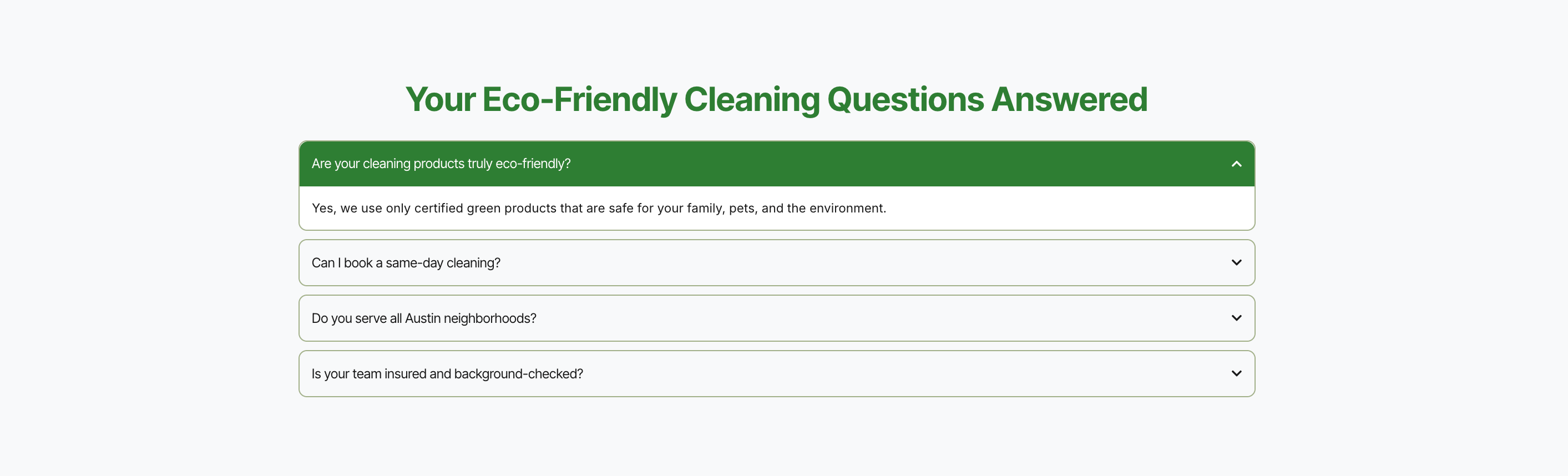Expand 'Can I book a same-day cleaning?'
The image size is (1568, 476).
pos(406,263)
